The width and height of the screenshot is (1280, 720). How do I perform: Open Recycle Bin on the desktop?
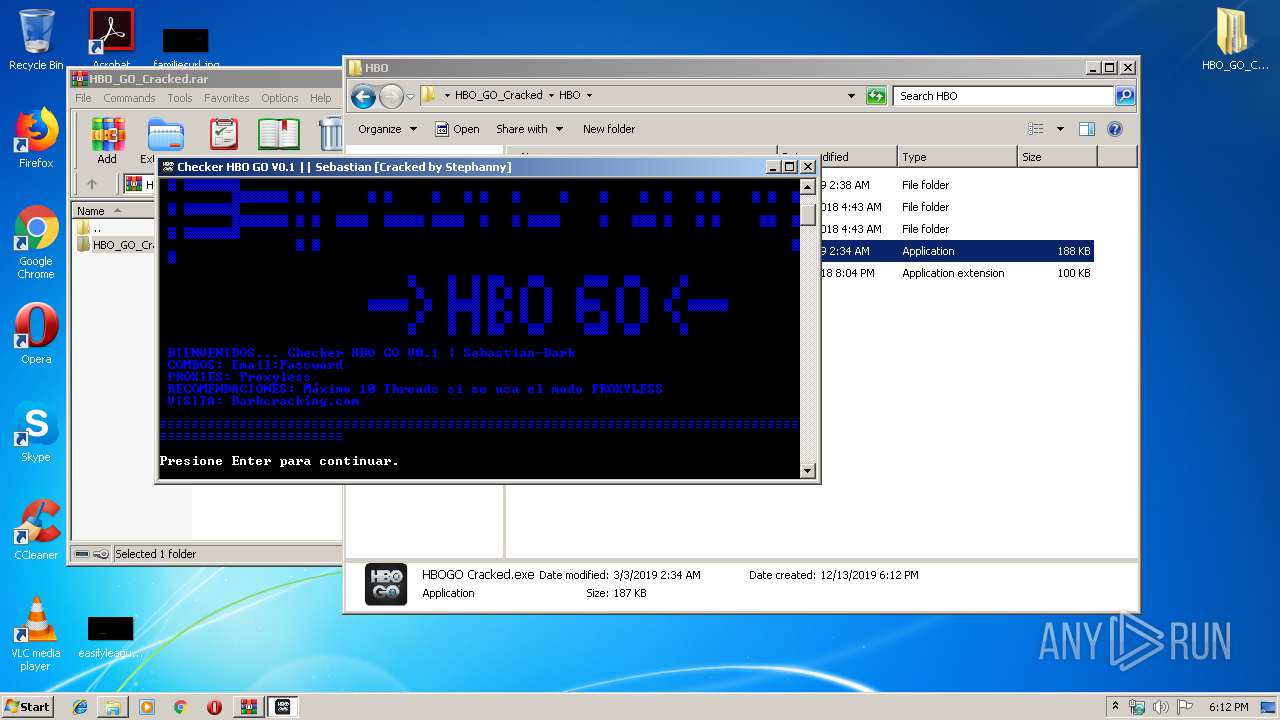[x=36, y=40]
